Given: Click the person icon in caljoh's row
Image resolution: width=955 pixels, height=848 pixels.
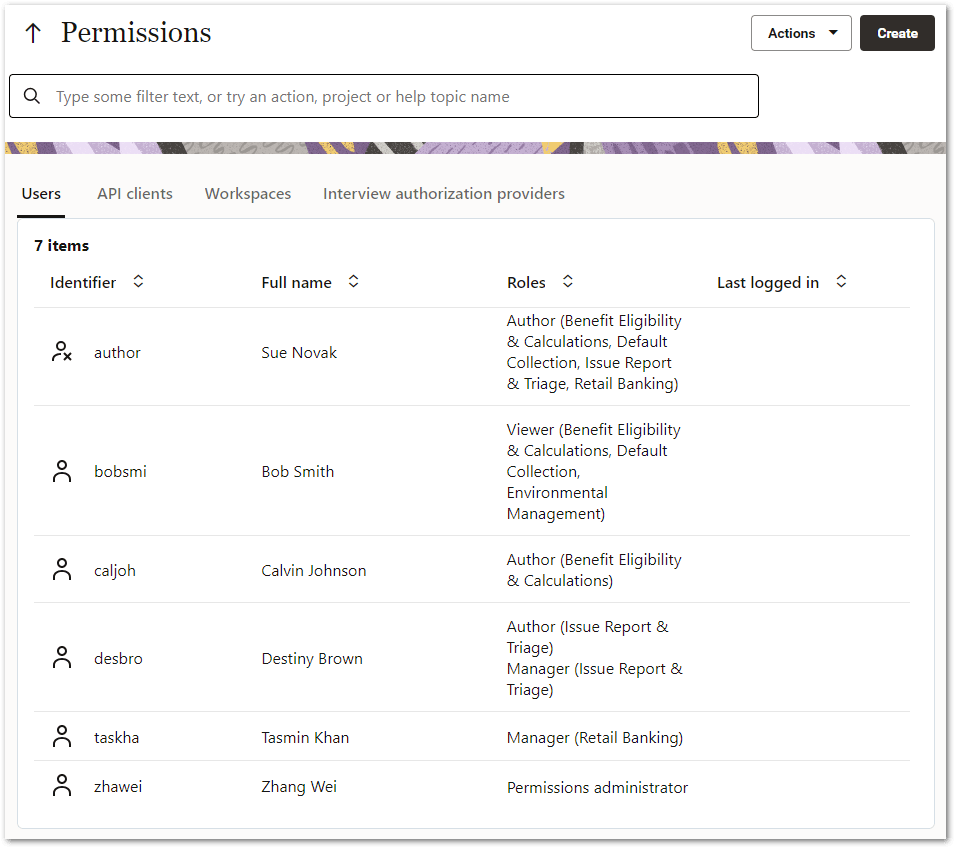Looking at the screenshot, I should pos(61,569).
